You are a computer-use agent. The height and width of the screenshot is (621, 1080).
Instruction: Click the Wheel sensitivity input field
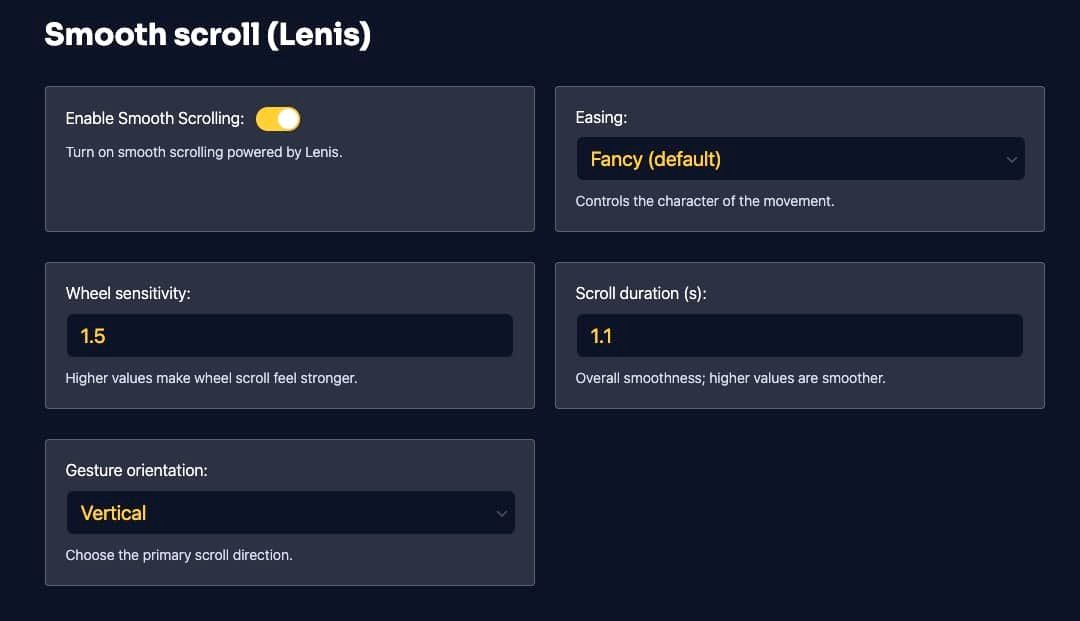click(289, 335)
